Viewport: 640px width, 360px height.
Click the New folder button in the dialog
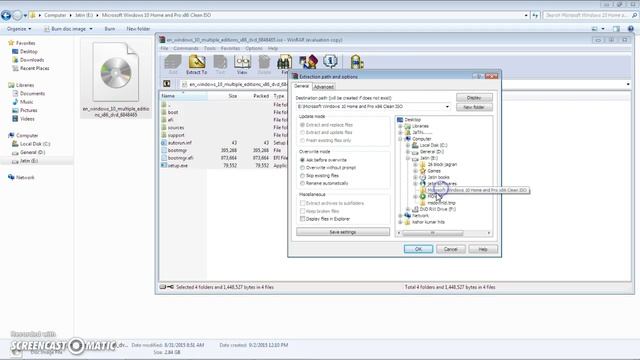tap(474, 107)
